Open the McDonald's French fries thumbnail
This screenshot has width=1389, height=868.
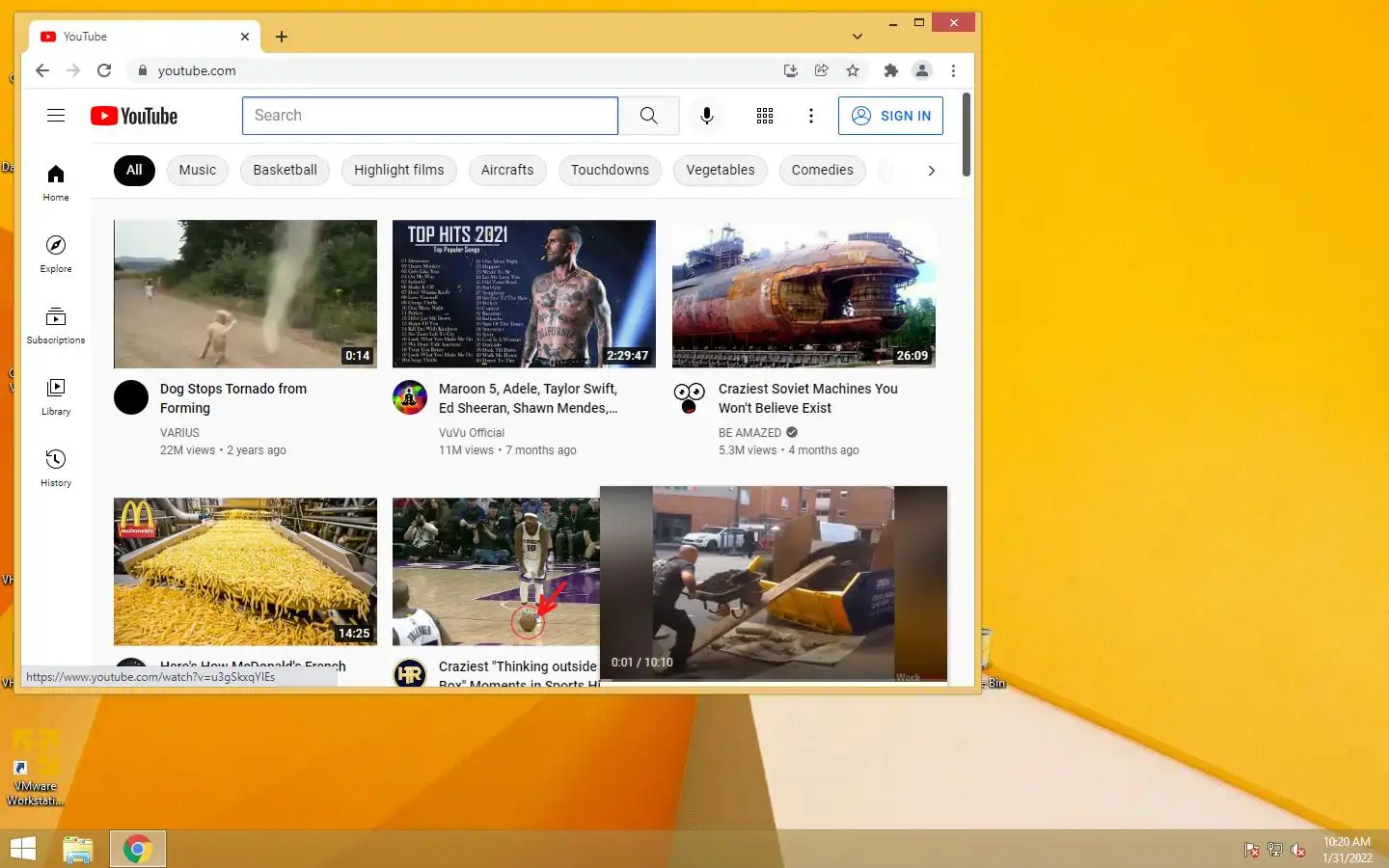click(x=245, y=572)
